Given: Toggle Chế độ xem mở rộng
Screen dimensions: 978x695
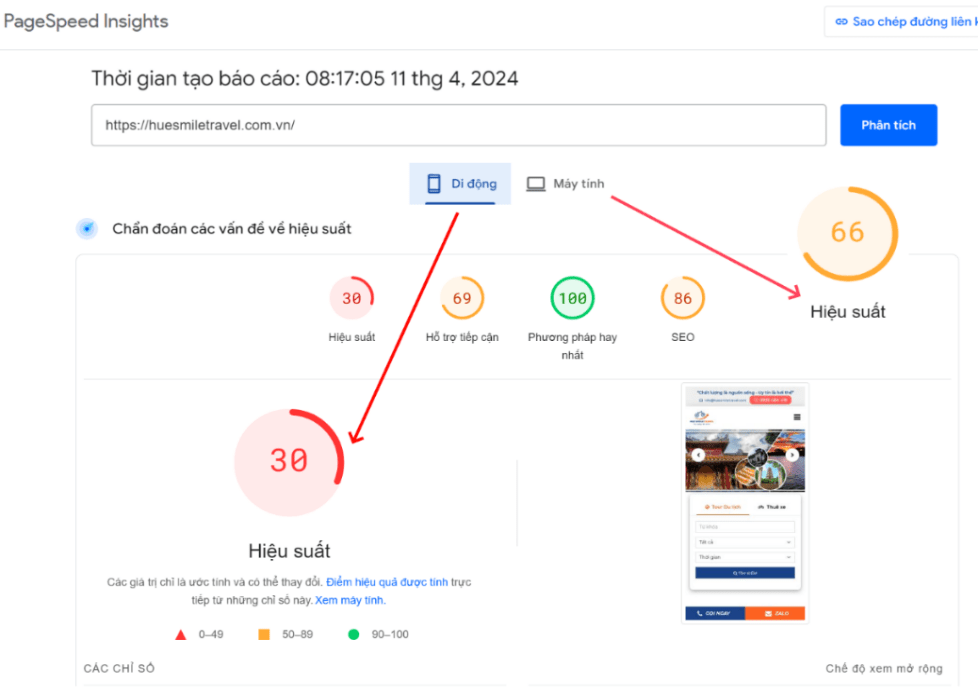Looking at the screenshot, I should tap(884, 669).
